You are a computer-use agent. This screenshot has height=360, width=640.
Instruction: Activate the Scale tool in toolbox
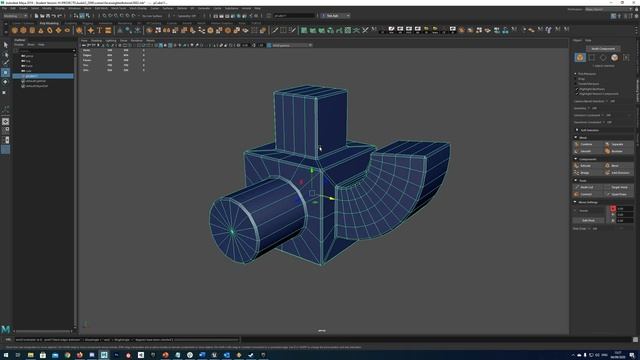[5, 92]
